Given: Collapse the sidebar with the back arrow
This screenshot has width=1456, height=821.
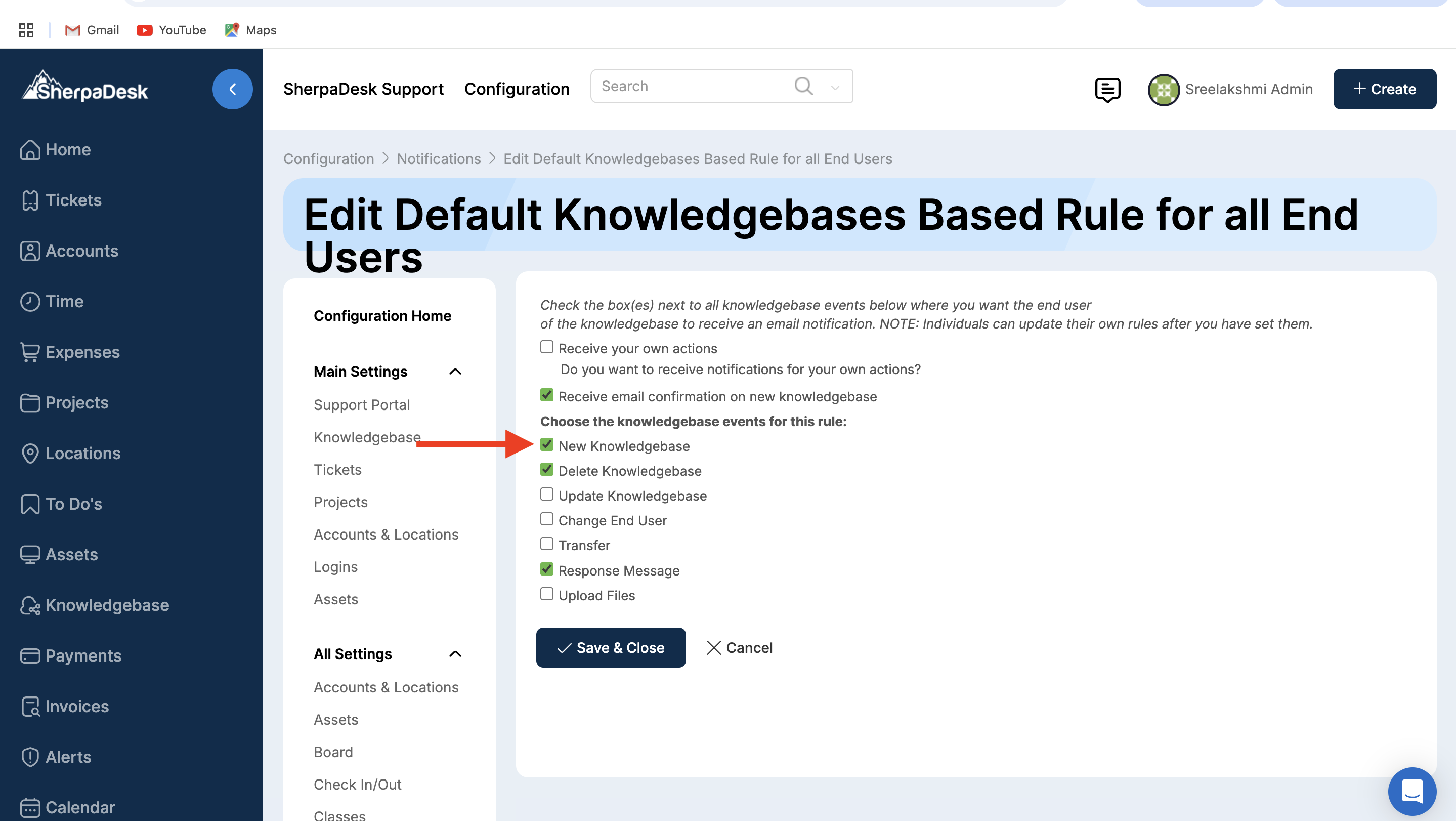Looking at the screenshot, I should (232, 89).
